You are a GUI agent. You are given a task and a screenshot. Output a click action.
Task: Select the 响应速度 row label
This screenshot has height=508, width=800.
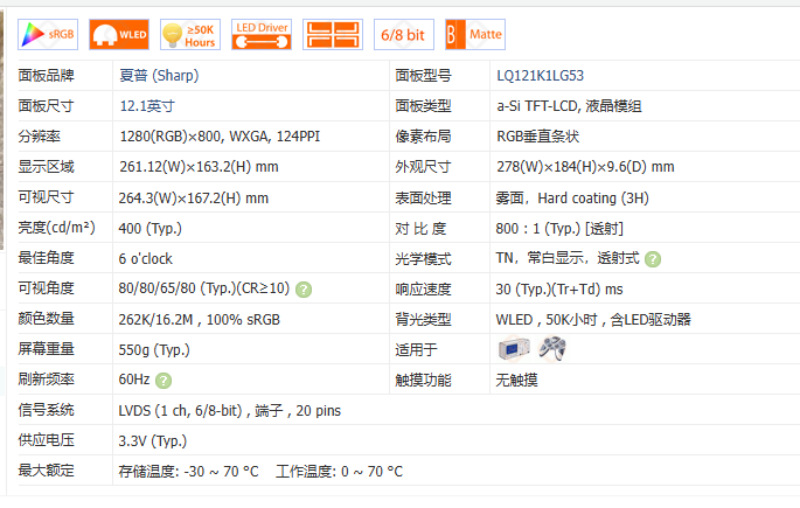pyautogui.click(x=423, y=289)
